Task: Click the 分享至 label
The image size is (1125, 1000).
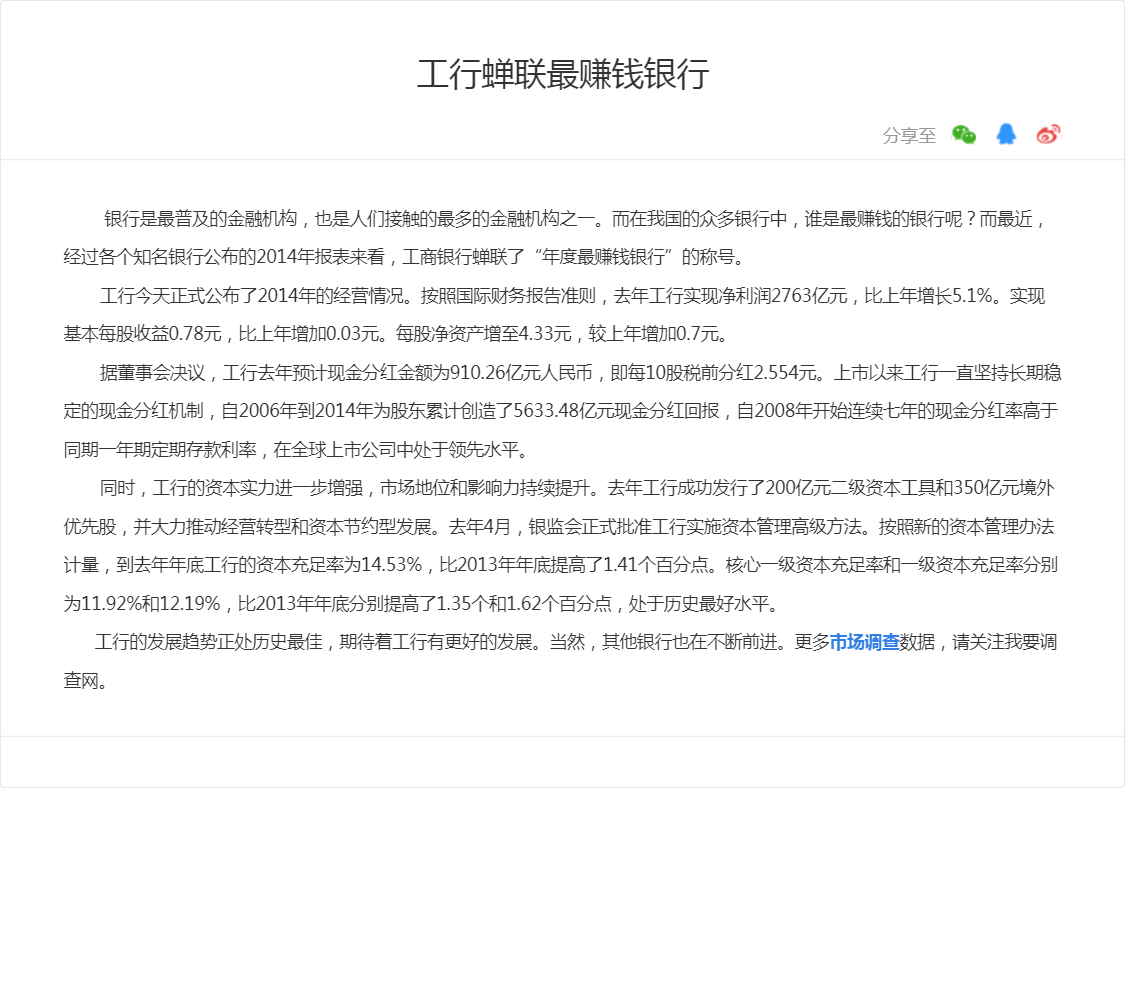Action: [909, 136]
